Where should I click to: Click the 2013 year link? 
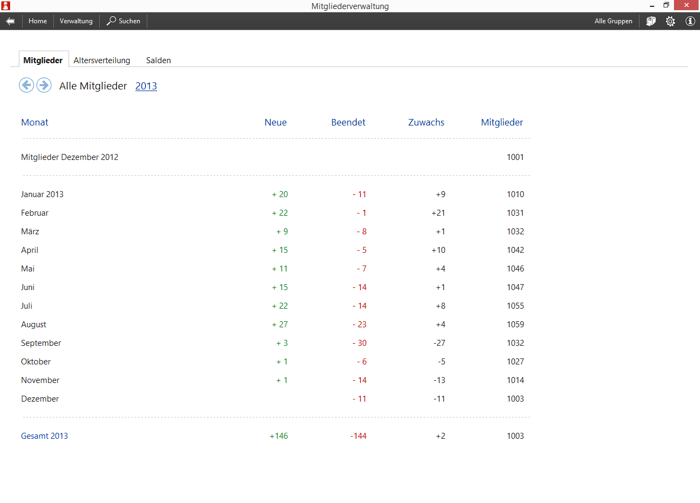[146, 86]
